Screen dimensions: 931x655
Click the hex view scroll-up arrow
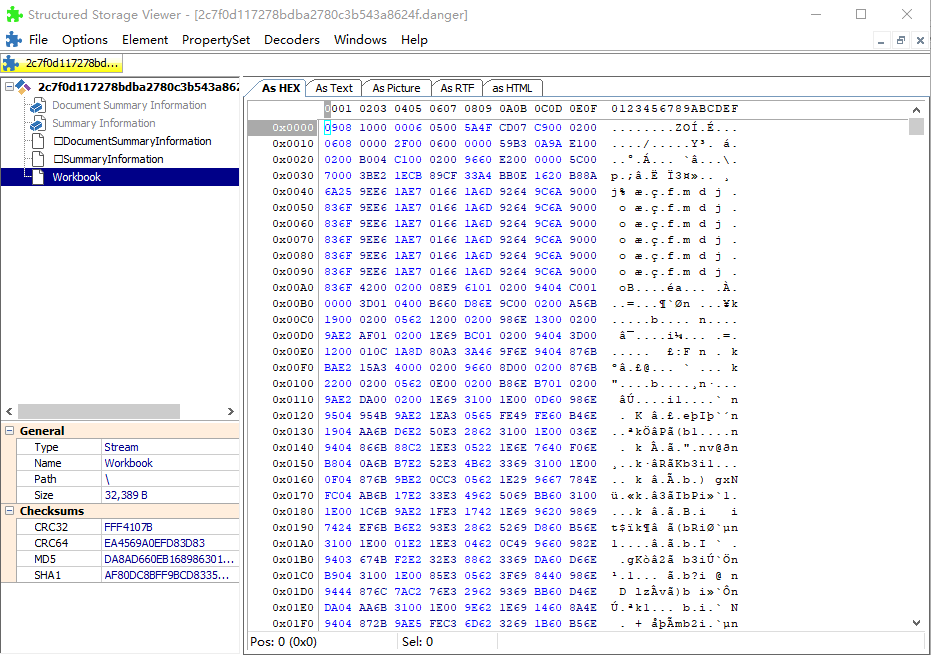point(916,108)
